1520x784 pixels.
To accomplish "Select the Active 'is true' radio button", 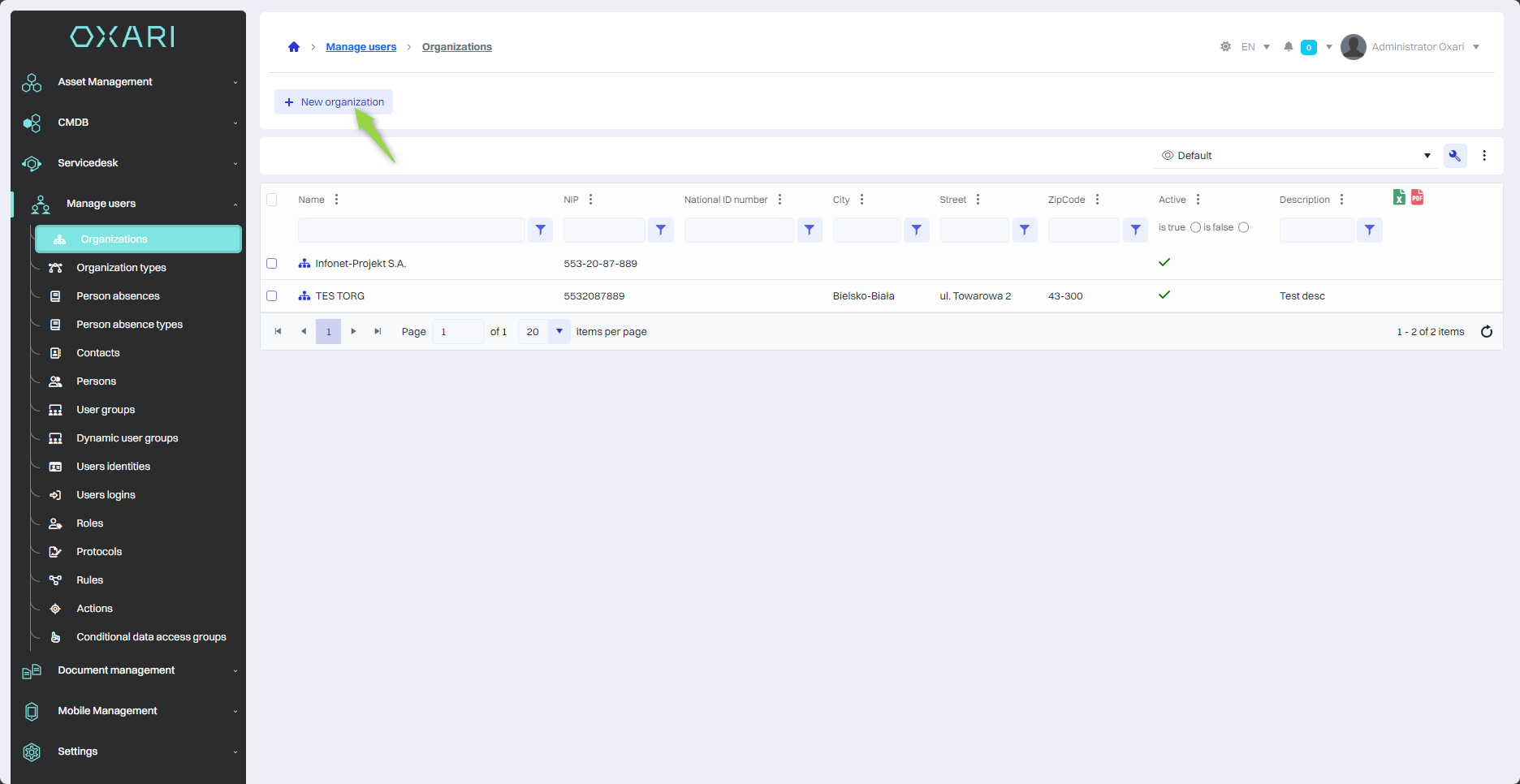I will [x=1195, y=228].
